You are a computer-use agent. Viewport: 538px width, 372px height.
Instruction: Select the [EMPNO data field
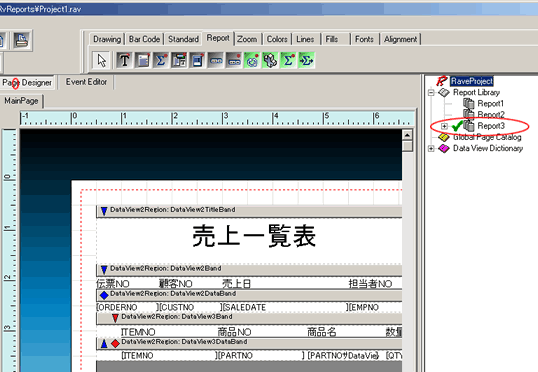click(363, 307)
